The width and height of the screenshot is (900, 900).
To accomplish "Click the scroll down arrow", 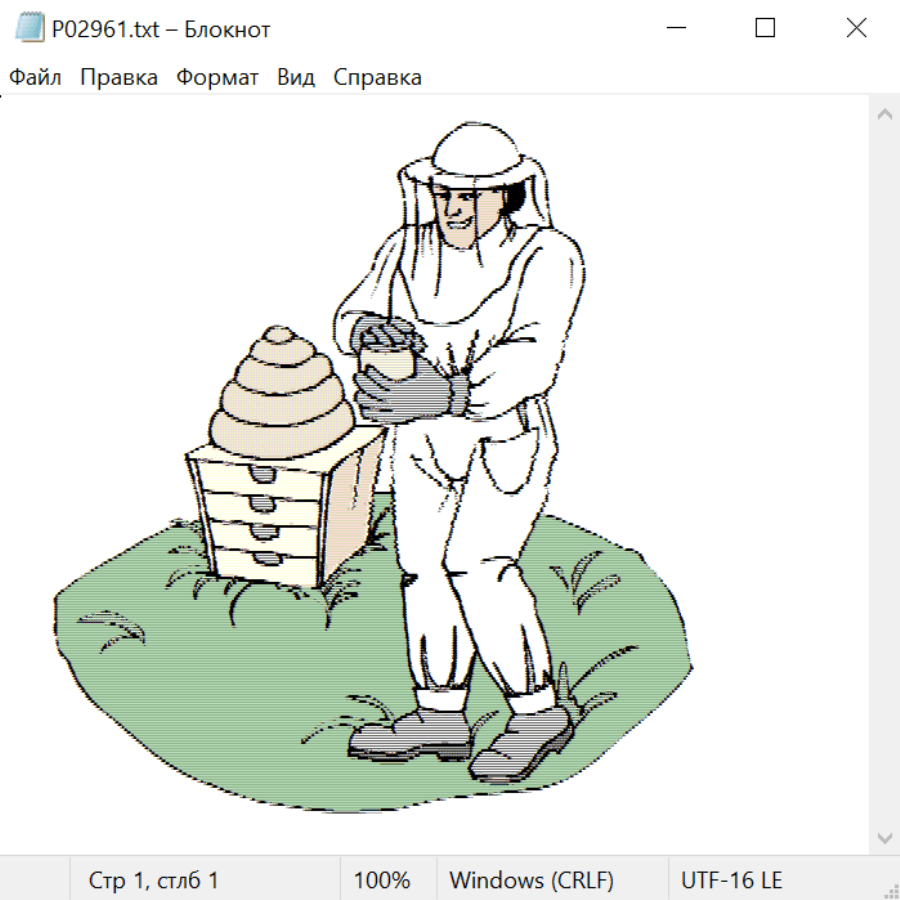I will click(884, 836).
